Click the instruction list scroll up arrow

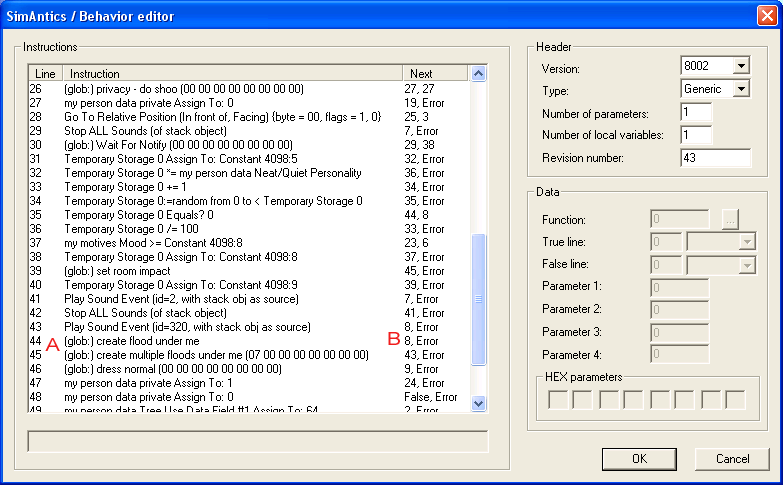click(478, 74)
